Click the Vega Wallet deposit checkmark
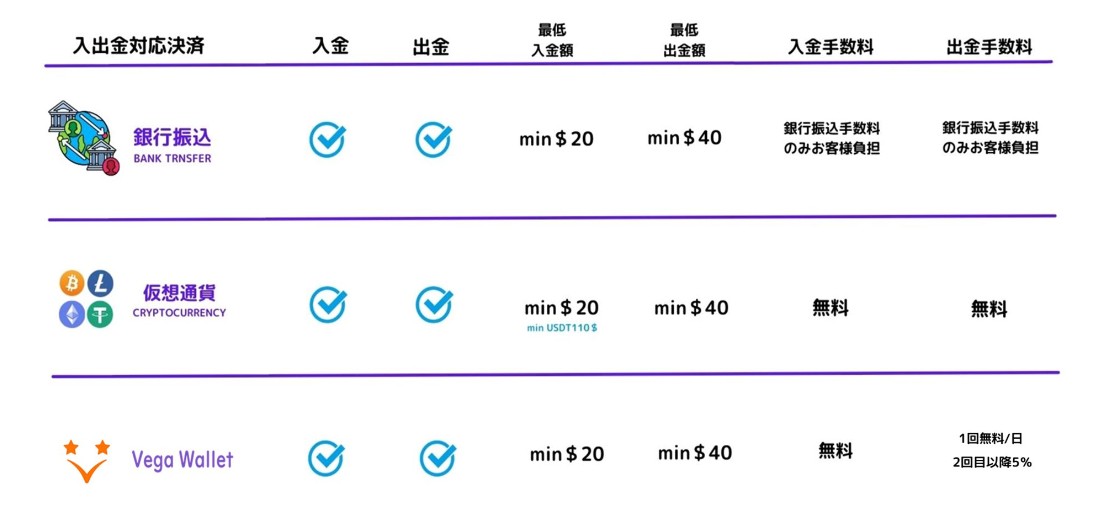Screen dimensions: 1097x527 pos(326,458)
